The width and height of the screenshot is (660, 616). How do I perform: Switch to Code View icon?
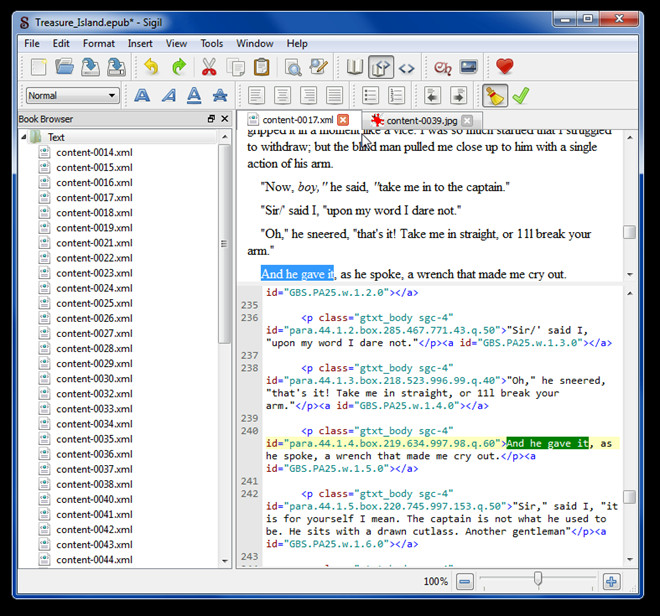point(407,67)
